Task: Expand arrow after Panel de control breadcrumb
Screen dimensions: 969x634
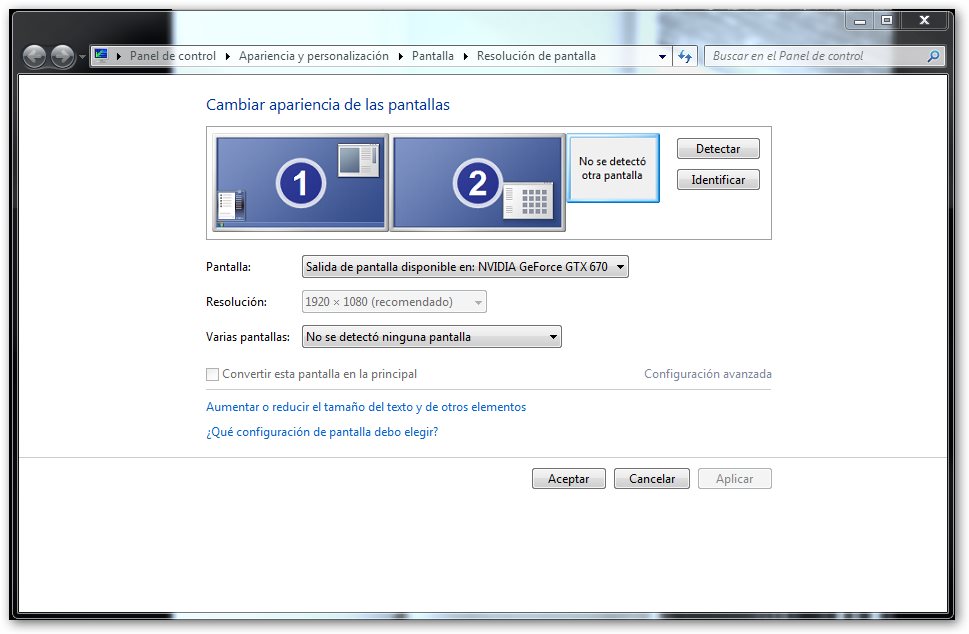Action: [227, 56]
